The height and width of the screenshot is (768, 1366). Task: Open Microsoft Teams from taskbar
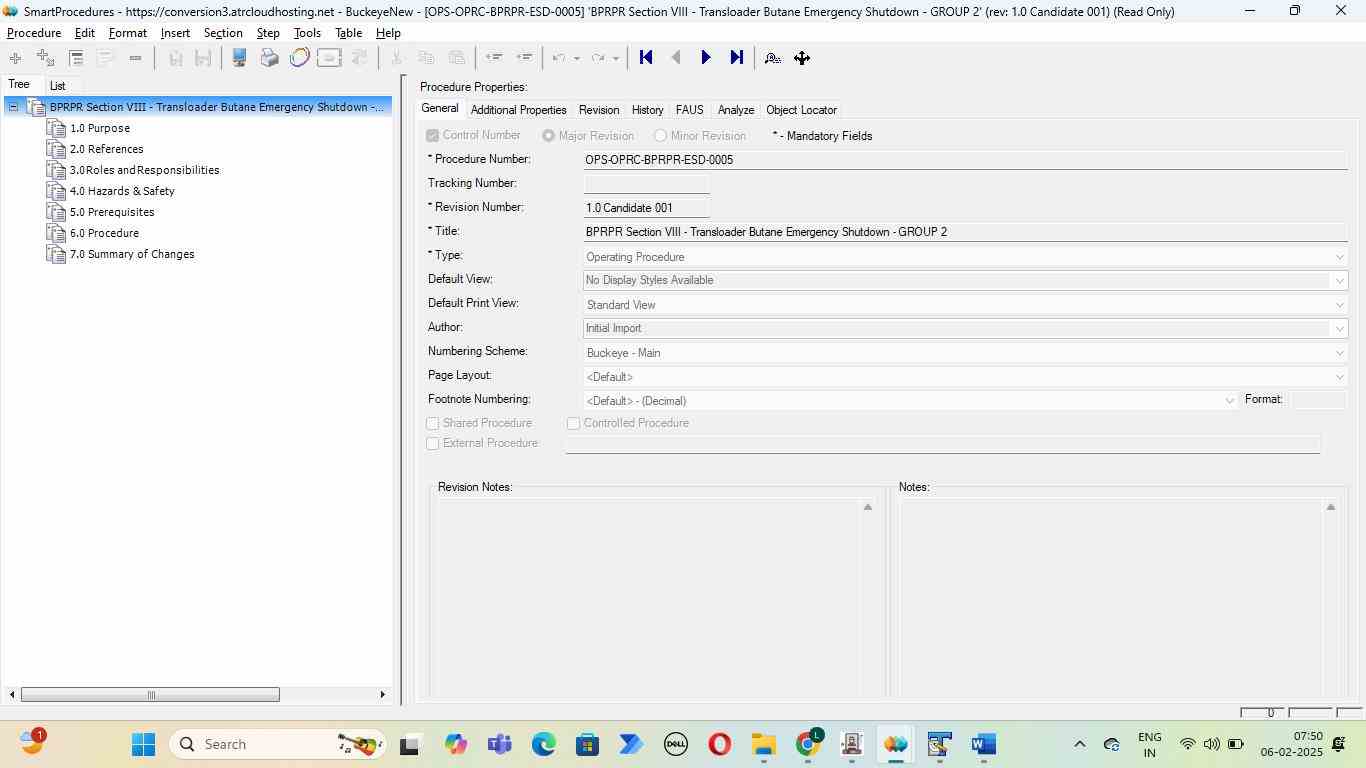(499, 744)
